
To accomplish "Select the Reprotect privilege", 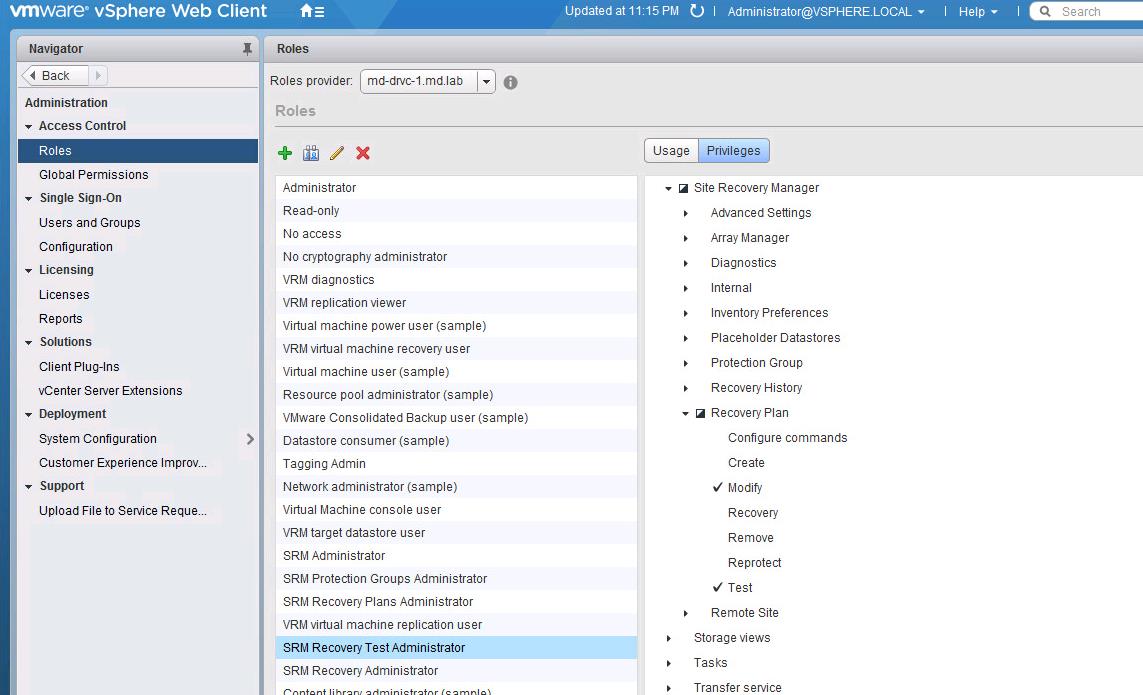I will click(754, 563).
